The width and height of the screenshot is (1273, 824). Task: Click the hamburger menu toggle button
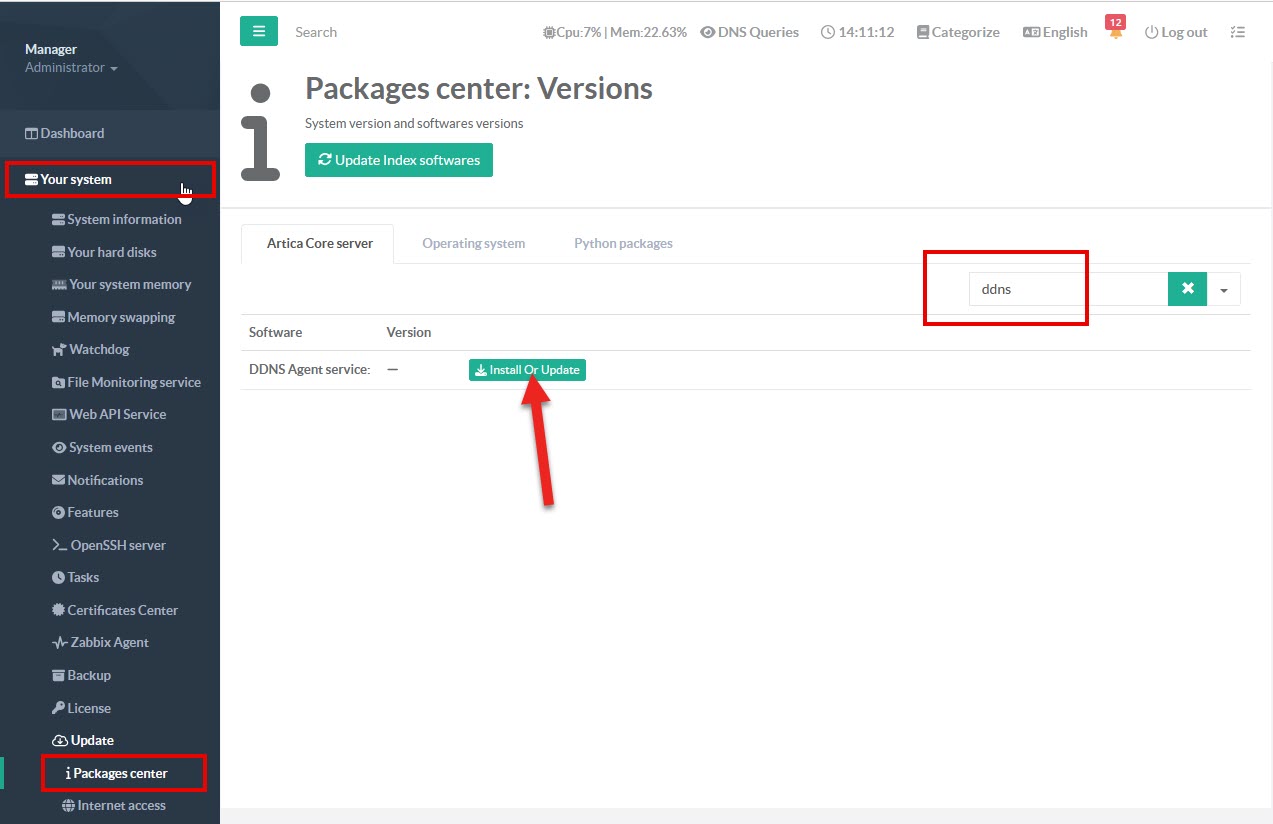coord(258,31)
